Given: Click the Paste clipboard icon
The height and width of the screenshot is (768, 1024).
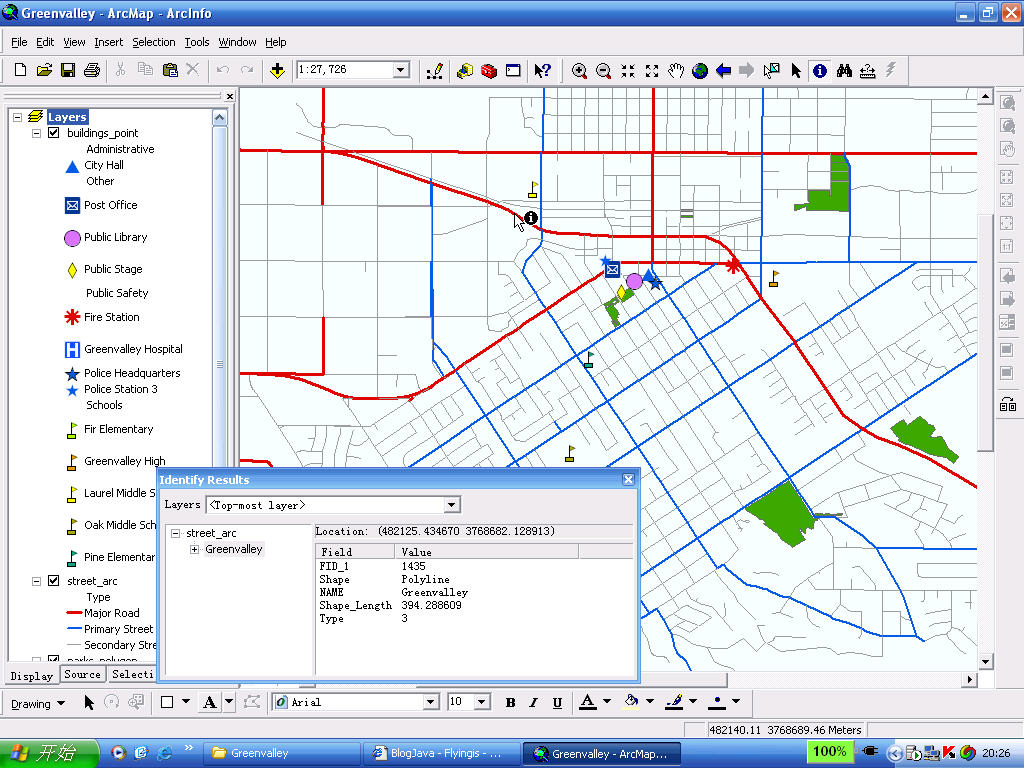Looking at the screenshot, I should [170, 70].
